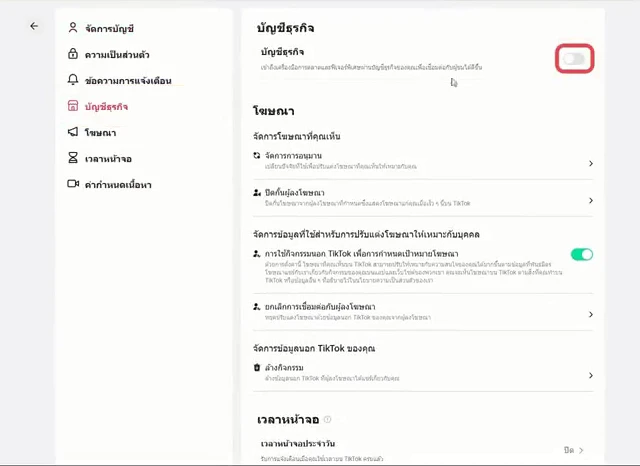
Task: Turn off the off-TikTok activity ad targeting switch
Action: pos(582,254)
